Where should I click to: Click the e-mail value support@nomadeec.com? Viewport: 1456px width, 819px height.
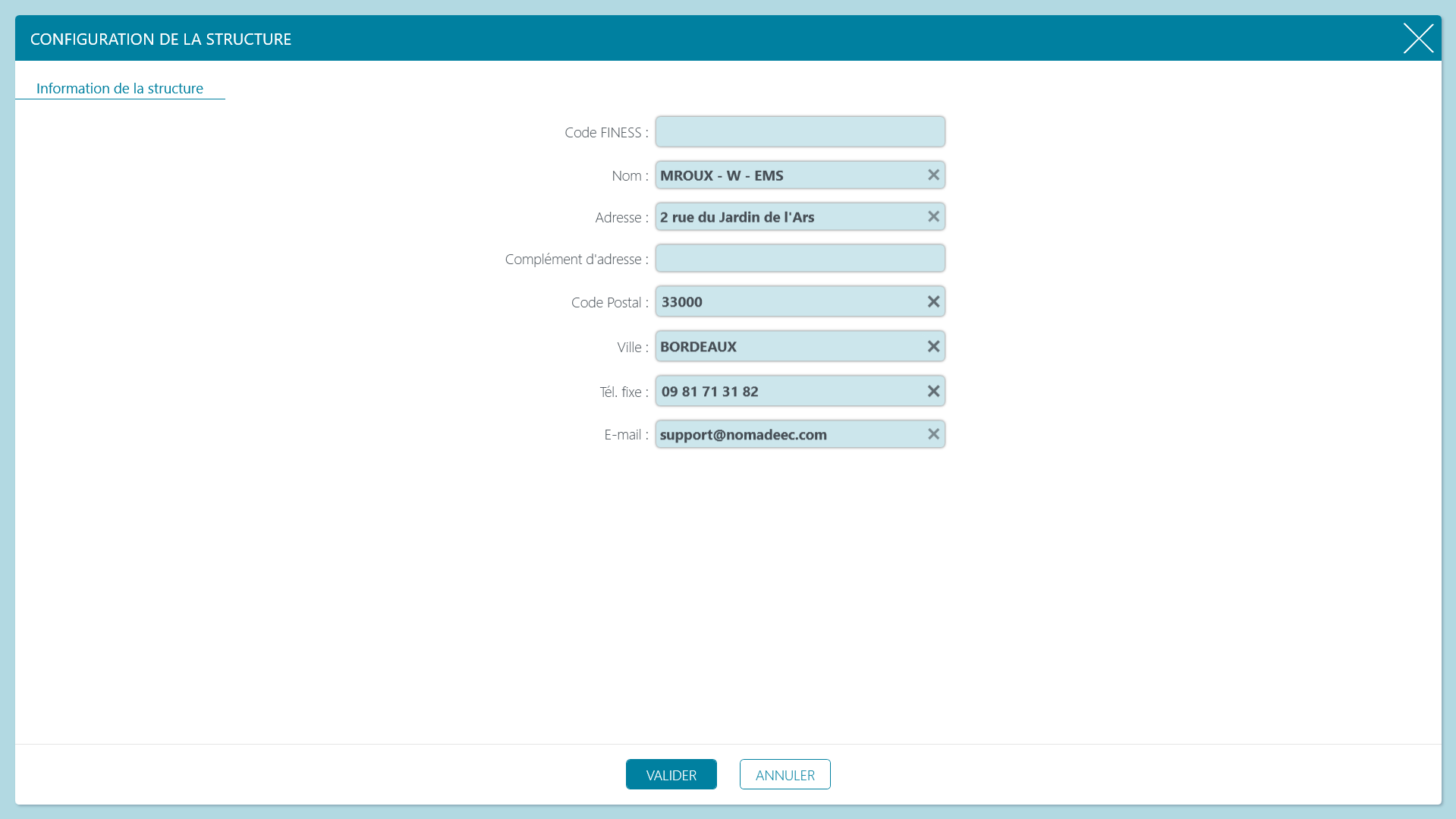click(744, 435)
